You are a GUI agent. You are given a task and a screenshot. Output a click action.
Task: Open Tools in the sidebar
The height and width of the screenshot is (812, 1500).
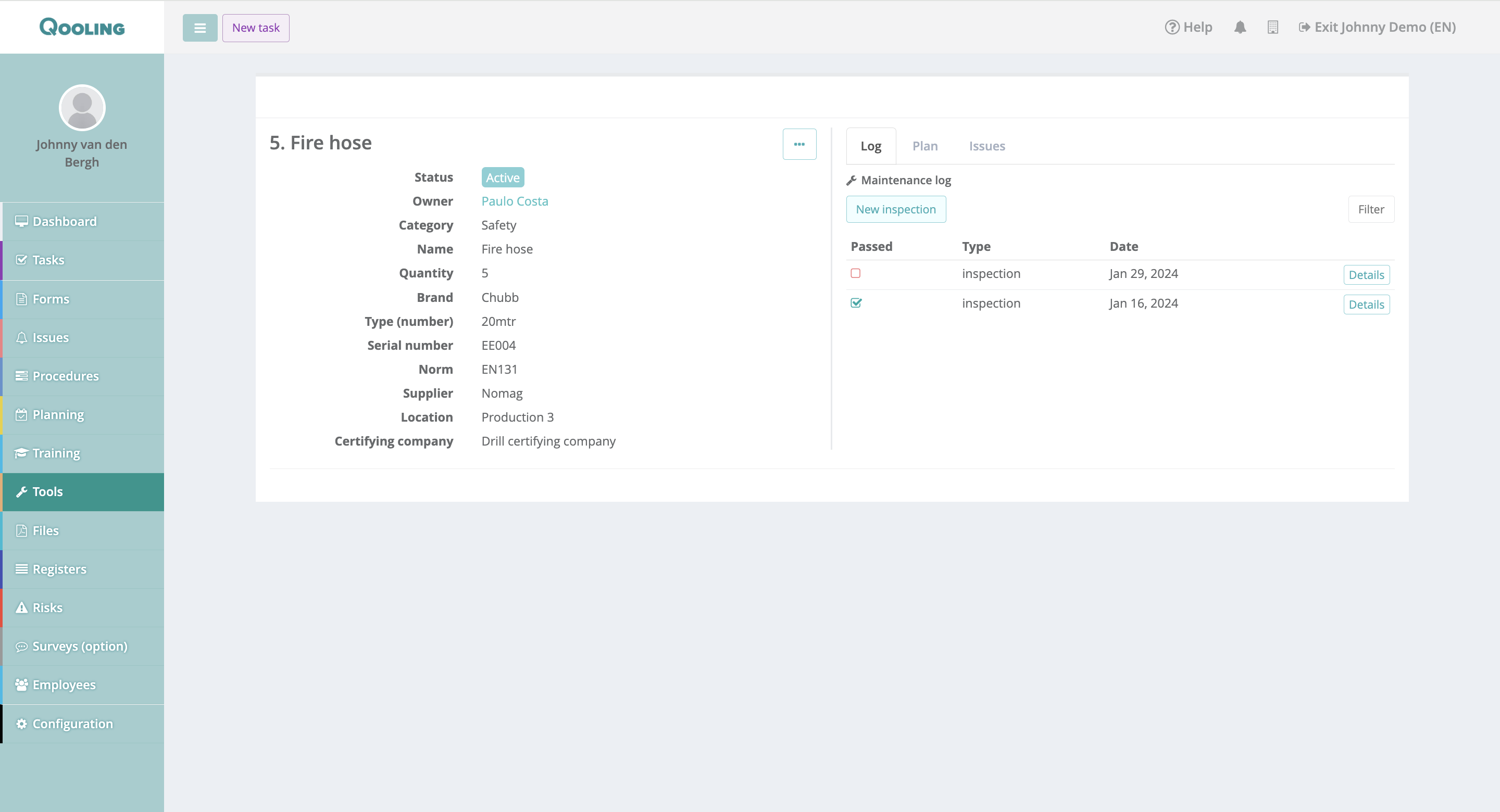tap(48, 492)
